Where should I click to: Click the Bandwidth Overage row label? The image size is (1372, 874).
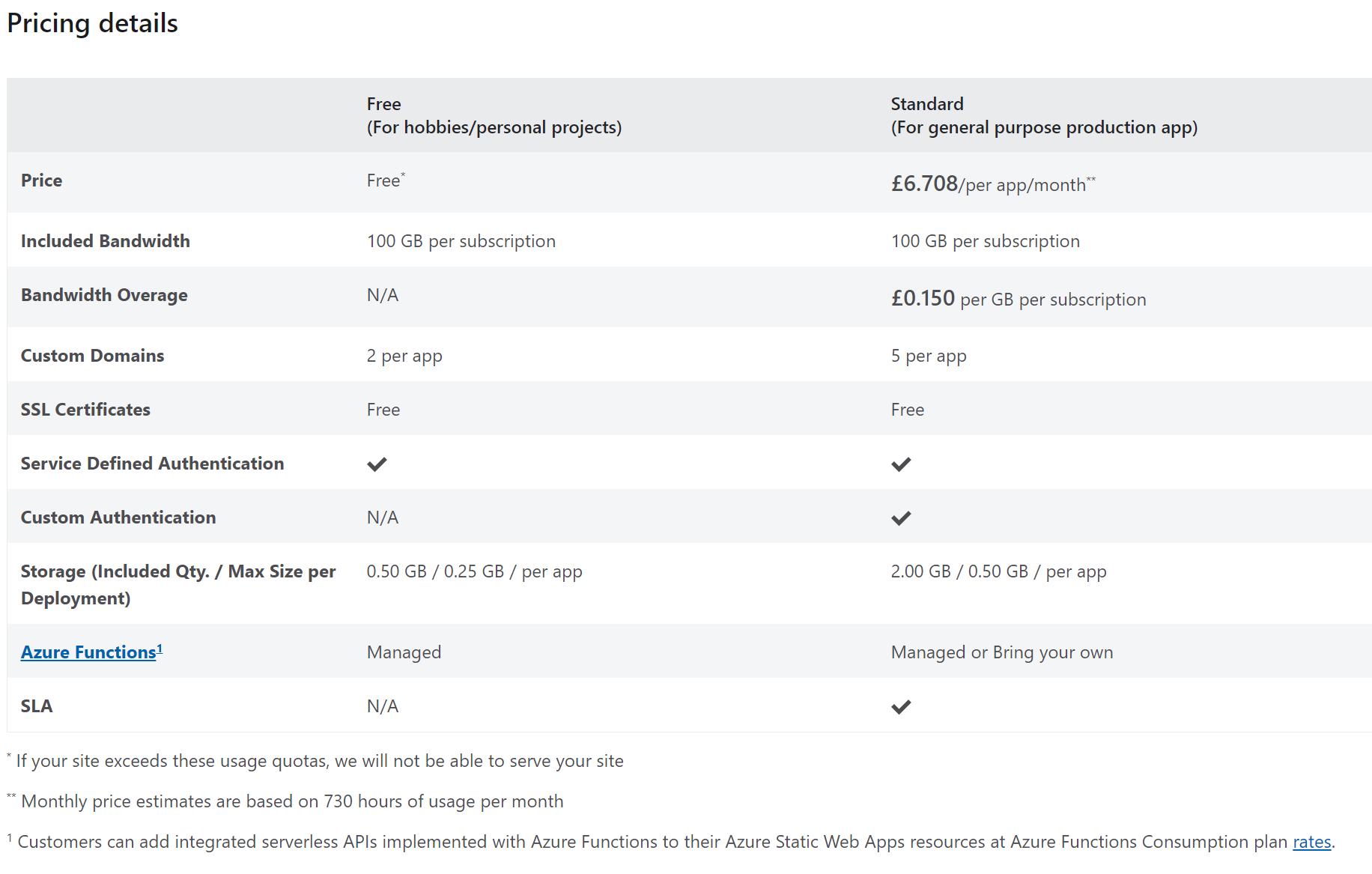pos(104,295)
